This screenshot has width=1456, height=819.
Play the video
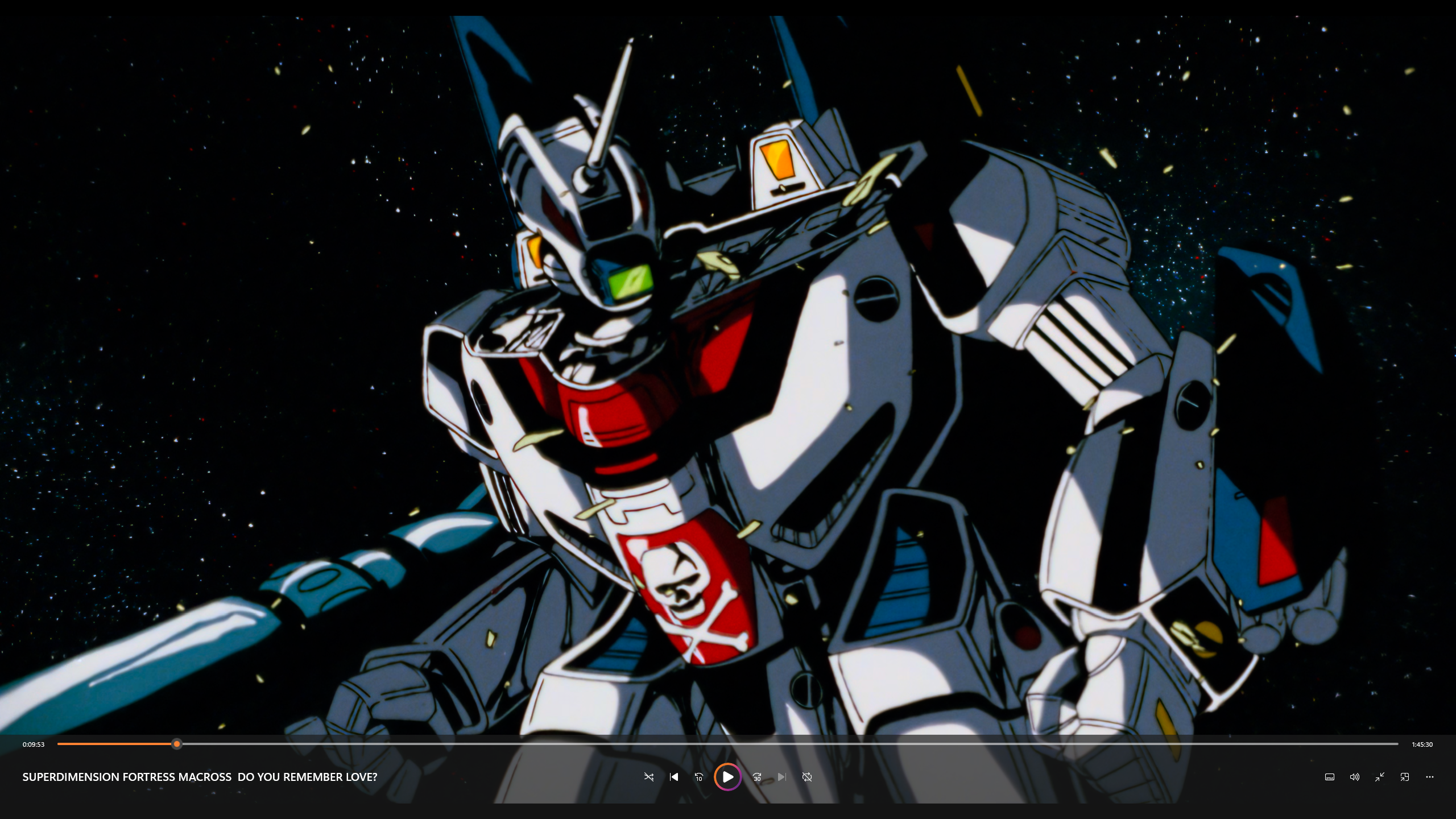[727, 777]
